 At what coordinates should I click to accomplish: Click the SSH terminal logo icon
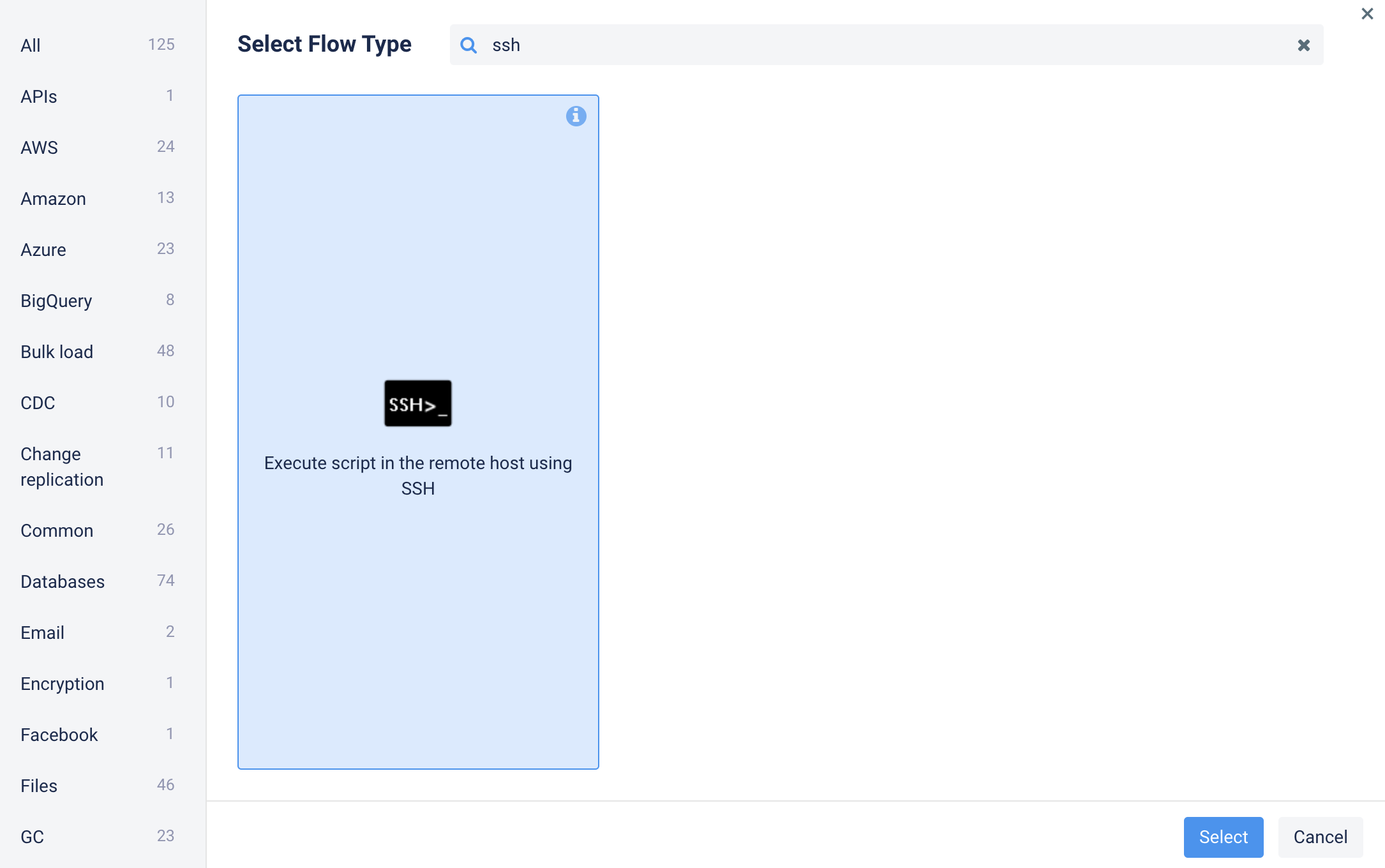tap(418, 403)
